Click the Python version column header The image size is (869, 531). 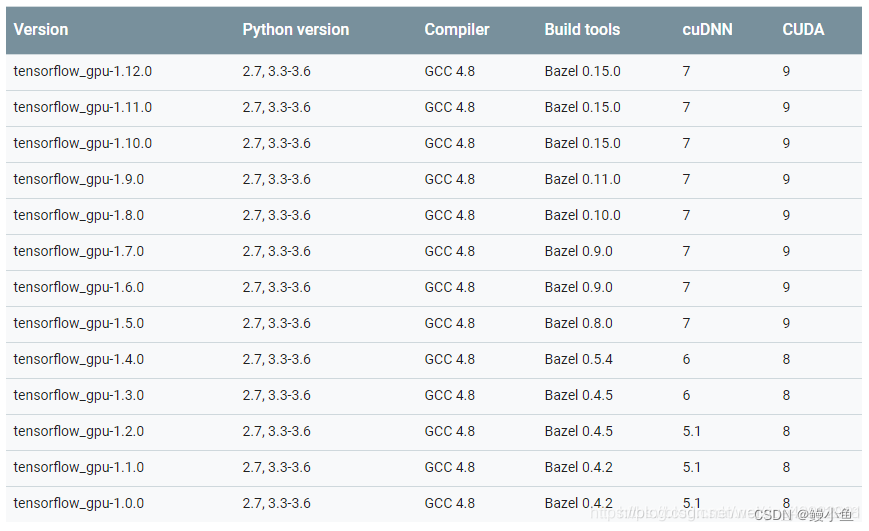coord(295,29)
